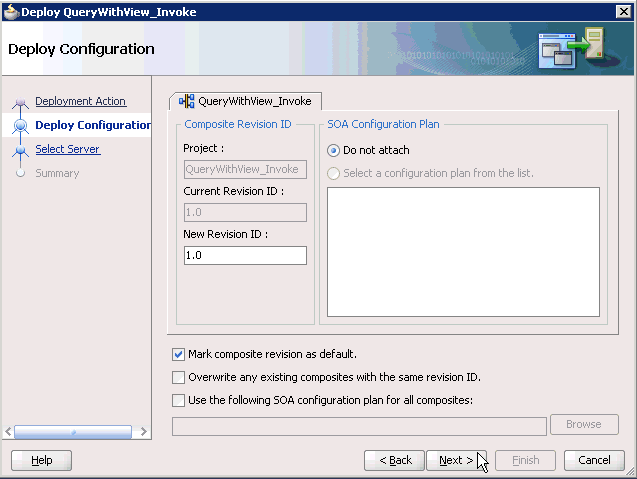Click the Select Server step node icon
The height and width of the screenshot is (479, 637).
coord(20,150)
